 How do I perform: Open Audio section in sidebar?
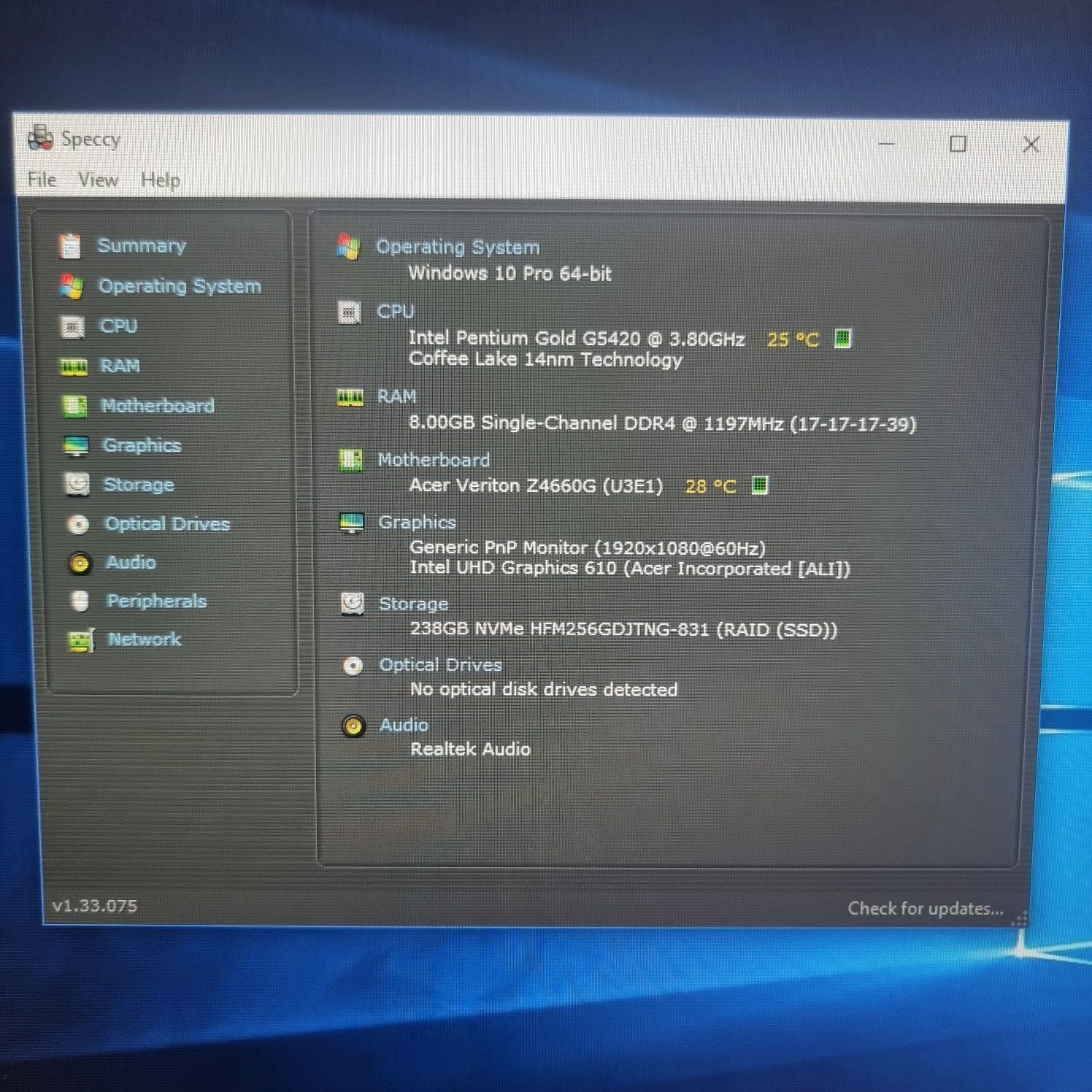click(131, 562)
